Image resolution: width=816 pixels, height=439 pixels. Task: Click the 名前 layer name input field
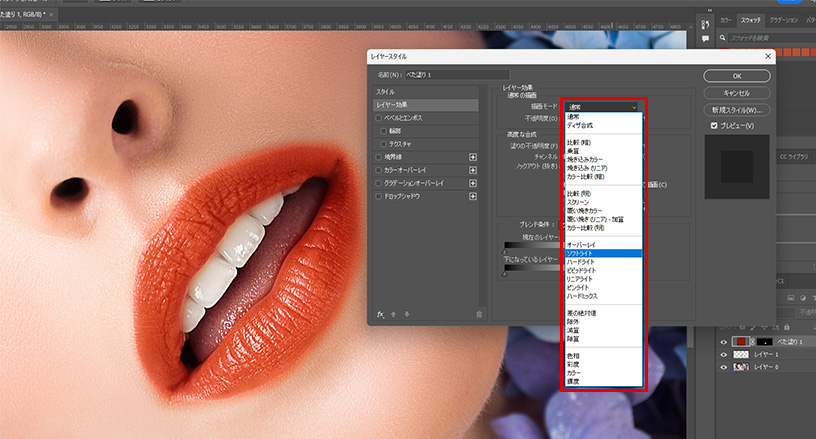click(x=456, y=75)
